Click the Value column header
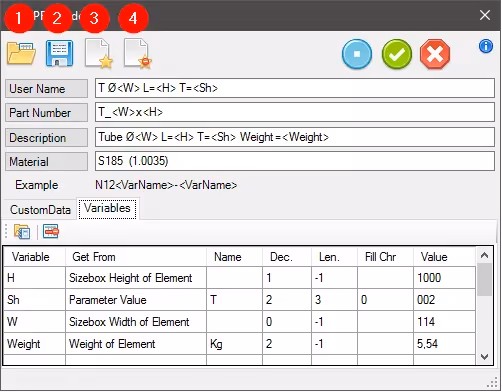Image resolution: width=502 pixels, height=392 pixels. click(x=445, y=257)
